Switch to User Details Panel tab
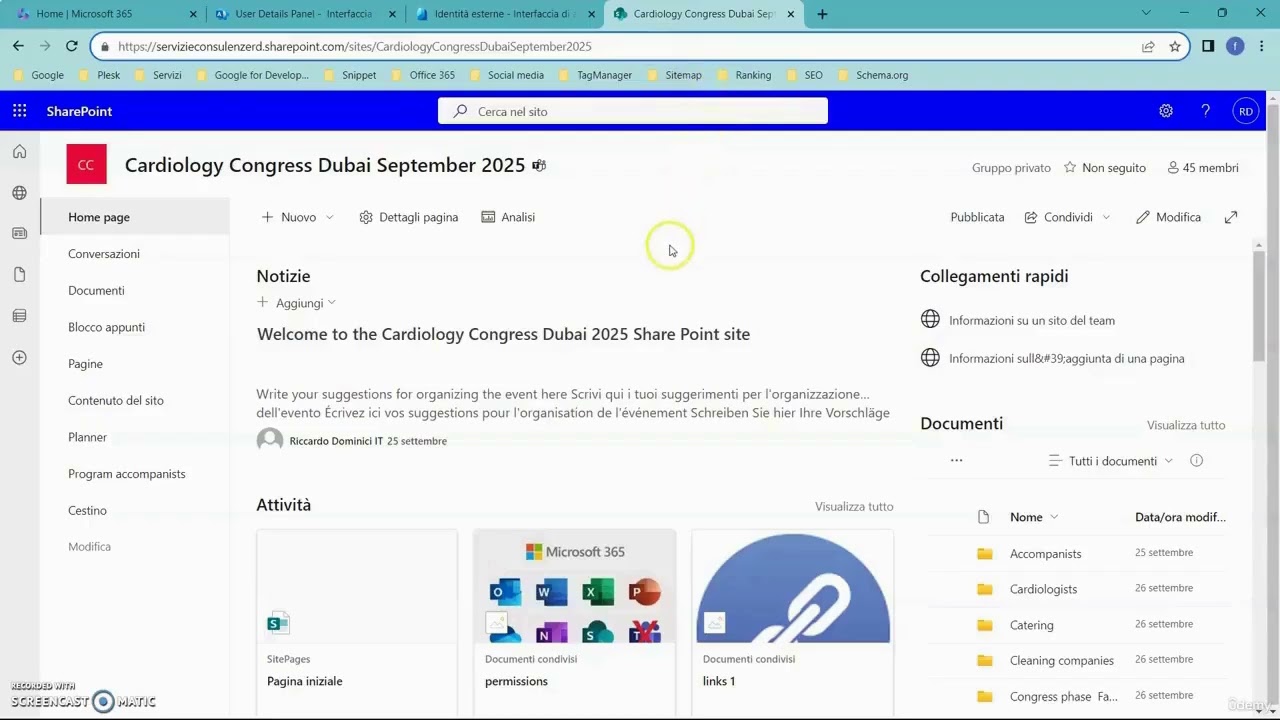 click(306, 14)
